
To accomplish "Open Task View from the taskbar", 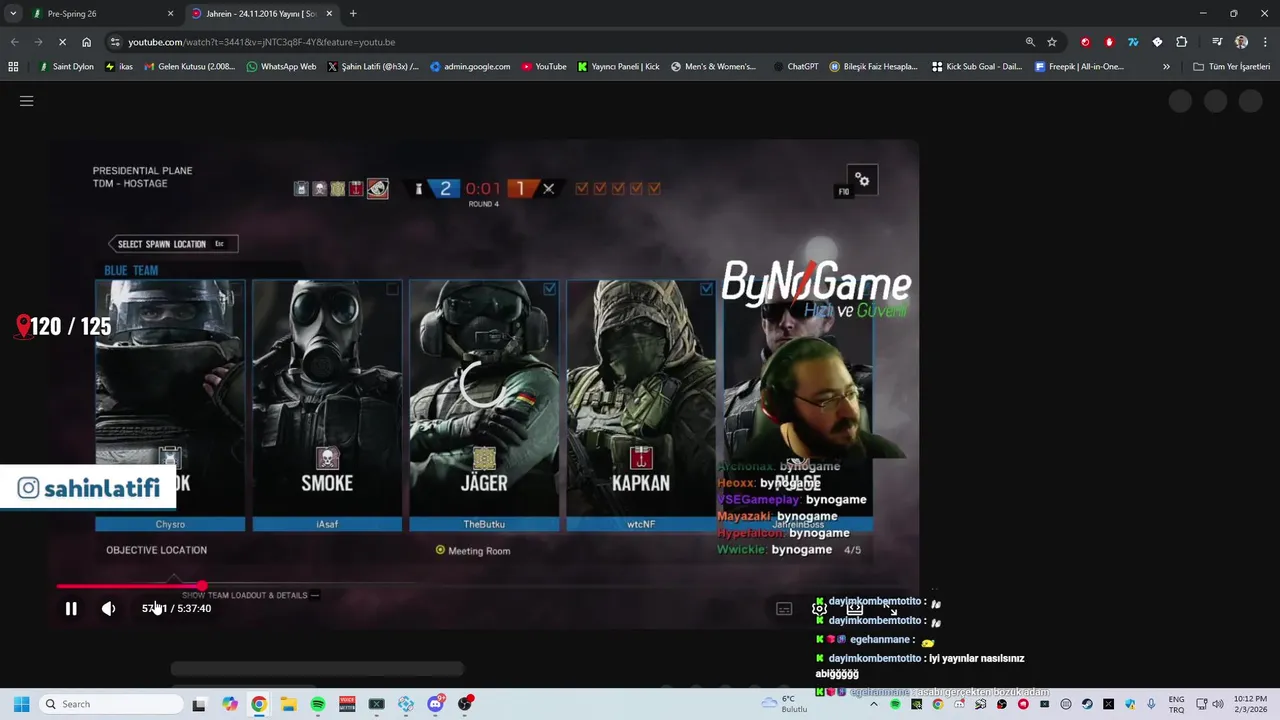I will pos(199,704).
